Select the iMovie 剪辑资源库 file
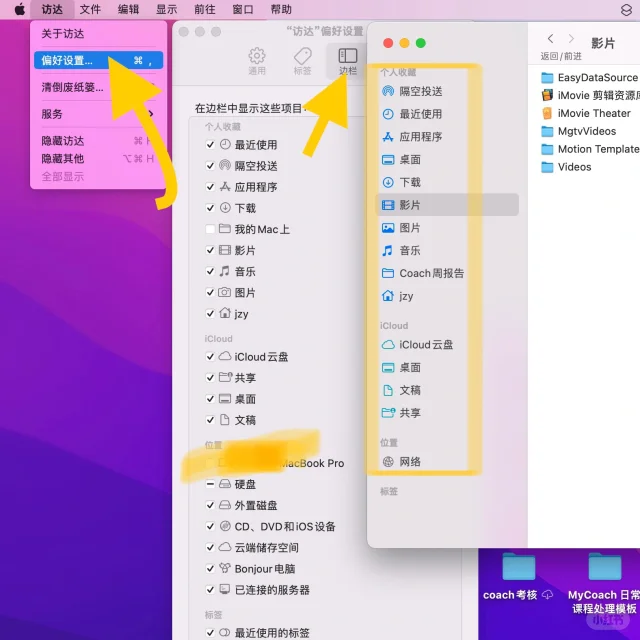This screenshot has height=640, width=640. coord(590,96)
